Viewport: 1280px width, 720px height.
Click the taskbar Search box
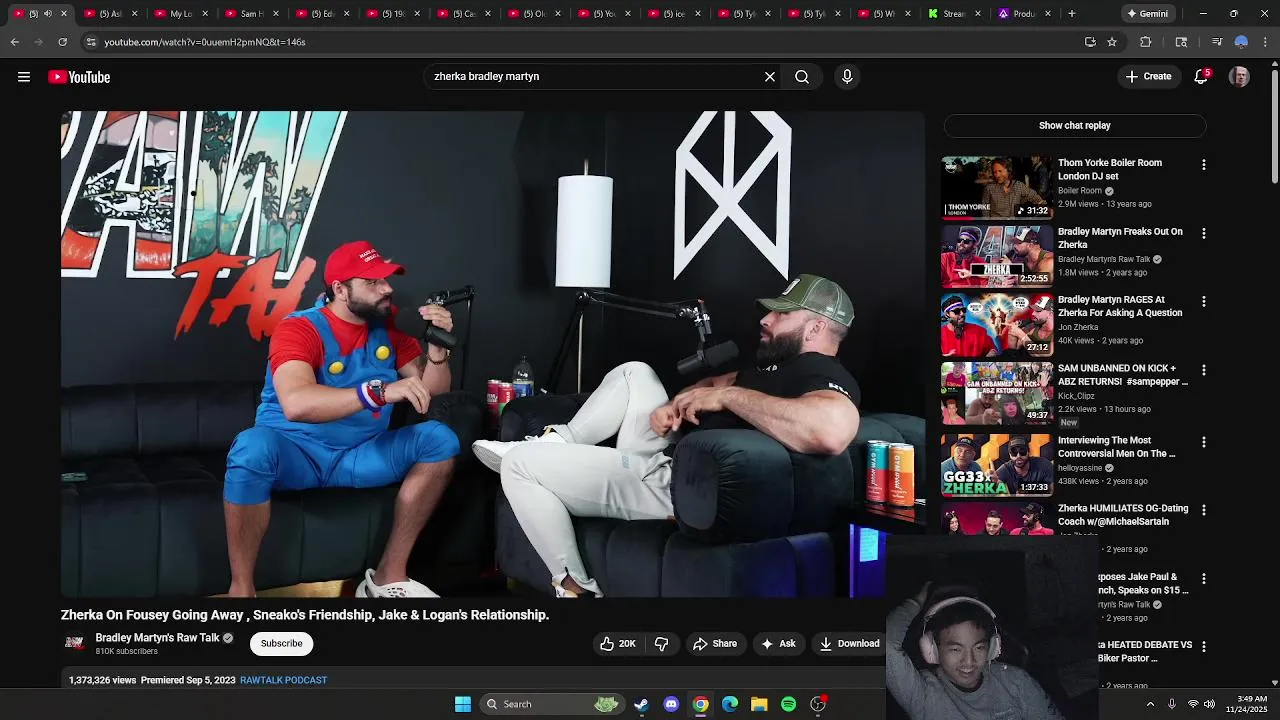[551, 704]
